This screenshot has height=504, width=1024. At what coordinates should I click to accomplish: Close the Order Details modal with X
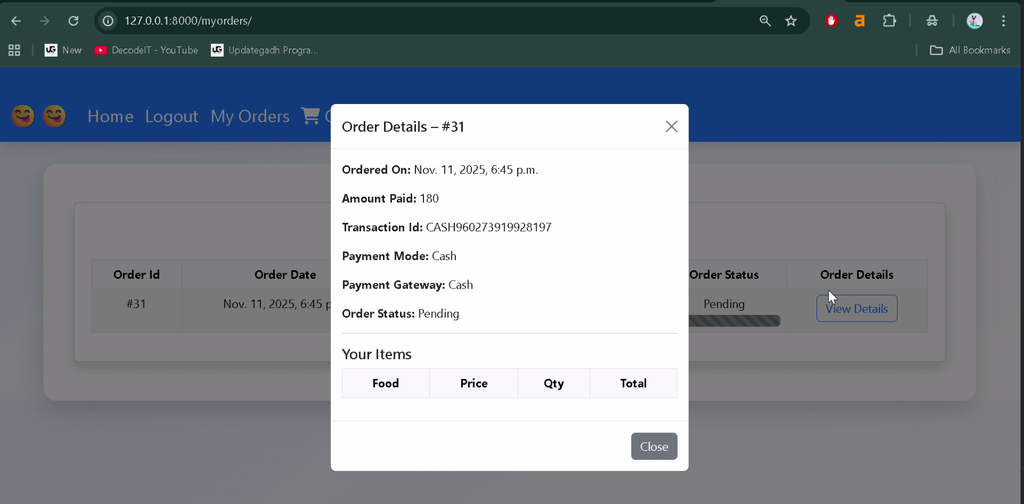coord(671,127)
